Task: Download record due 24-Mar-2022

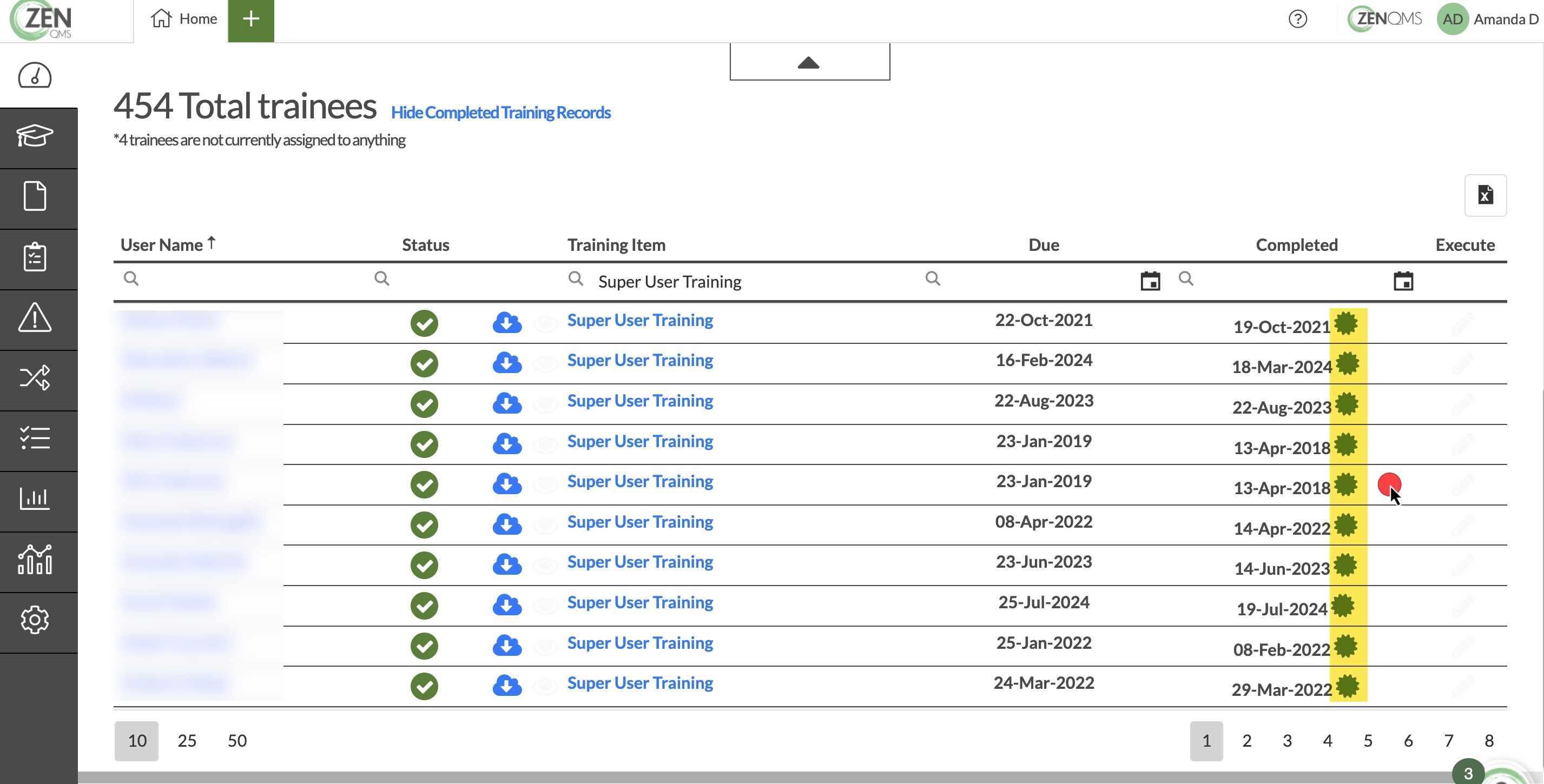Action: click(x=507, y=685)
